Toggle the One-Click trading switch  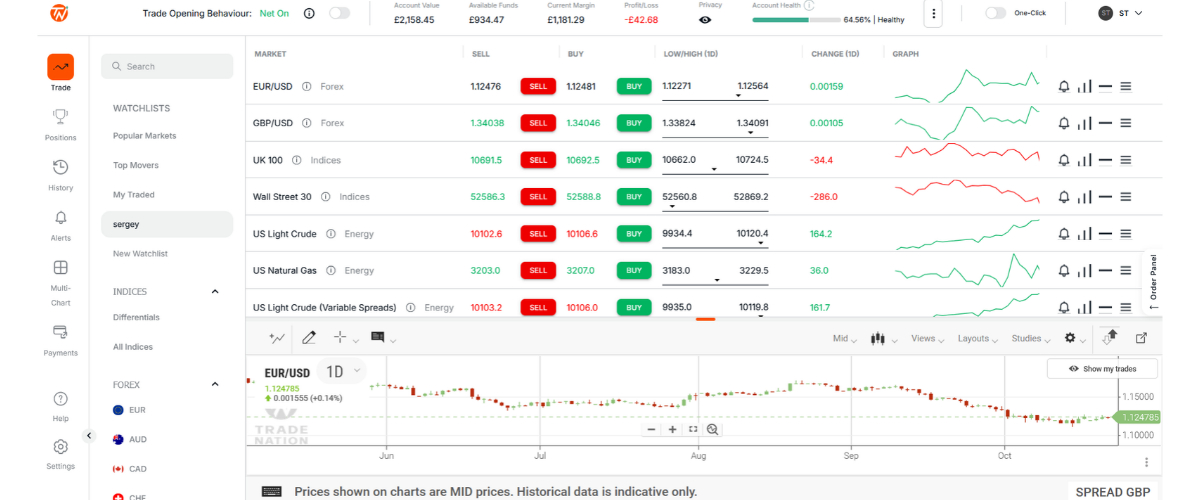[995, 13]
